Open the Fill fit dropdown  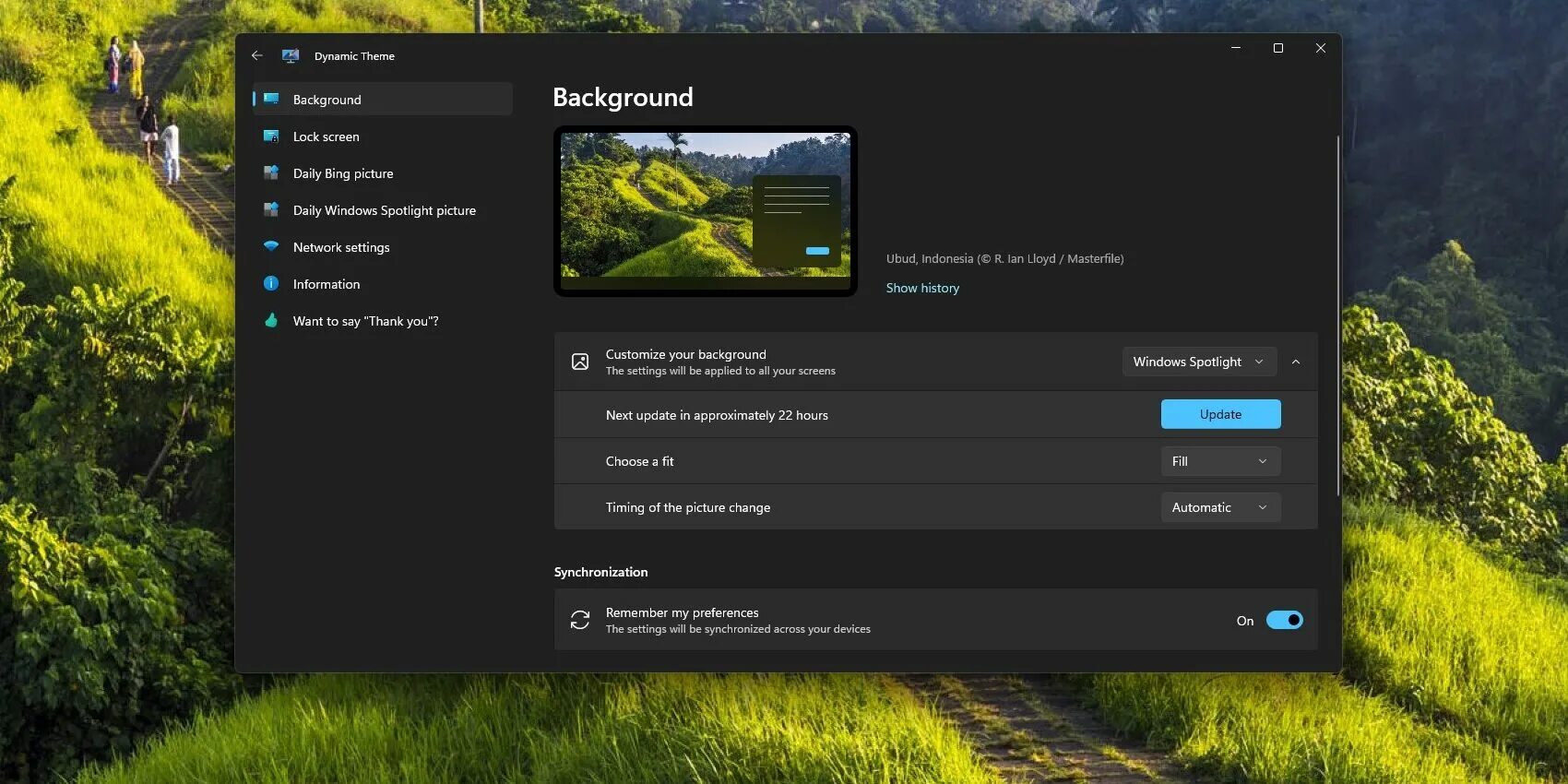[x=1220, y=461]
